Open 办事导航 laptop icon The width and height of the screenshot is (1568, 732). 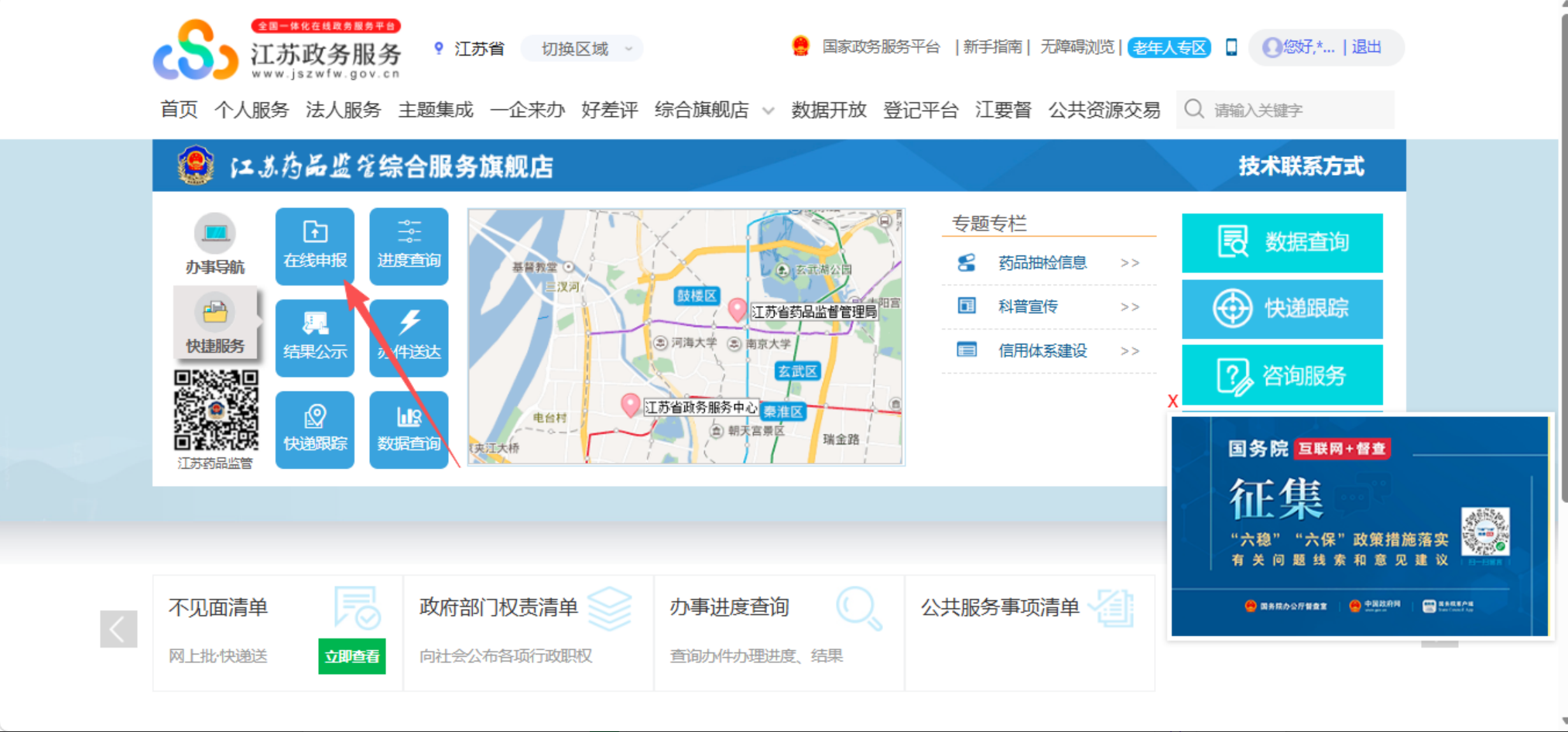[x=215, y=232]
